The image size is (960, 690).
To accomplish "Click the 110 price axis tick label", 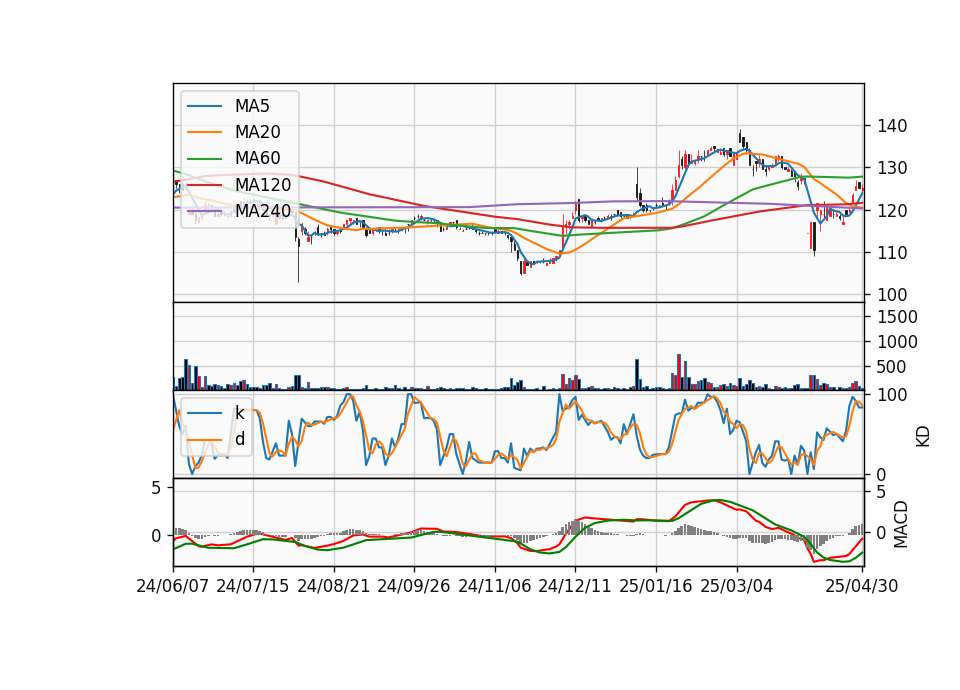I will (892, 253).
